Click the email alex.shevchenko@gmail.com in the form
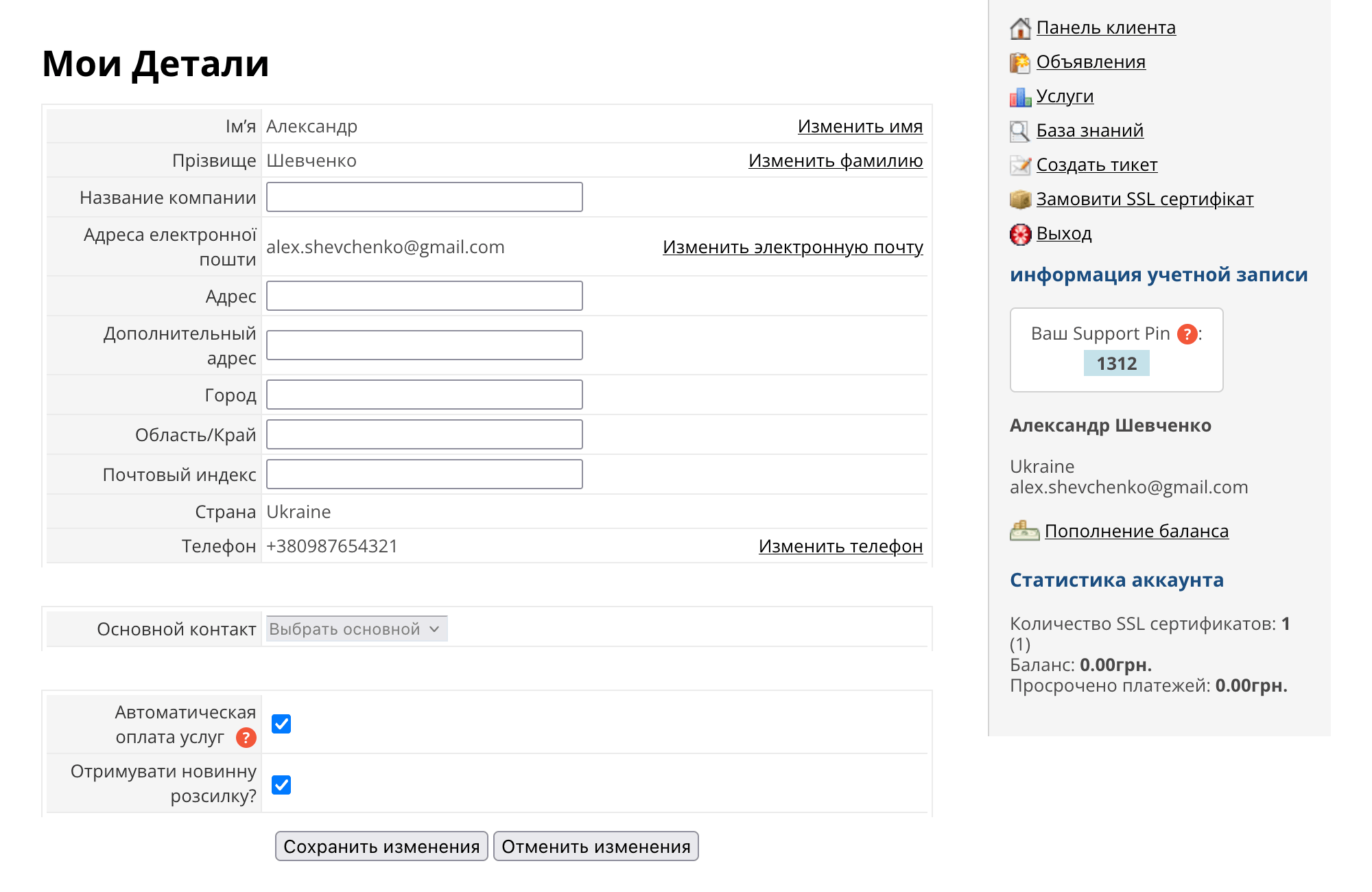Screen dimensions: 1372x892 386,247
